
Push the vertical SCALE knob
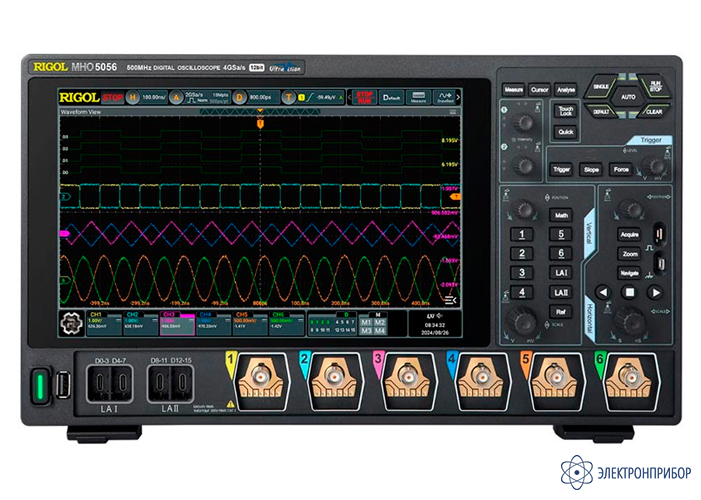[x=521, y=320]
